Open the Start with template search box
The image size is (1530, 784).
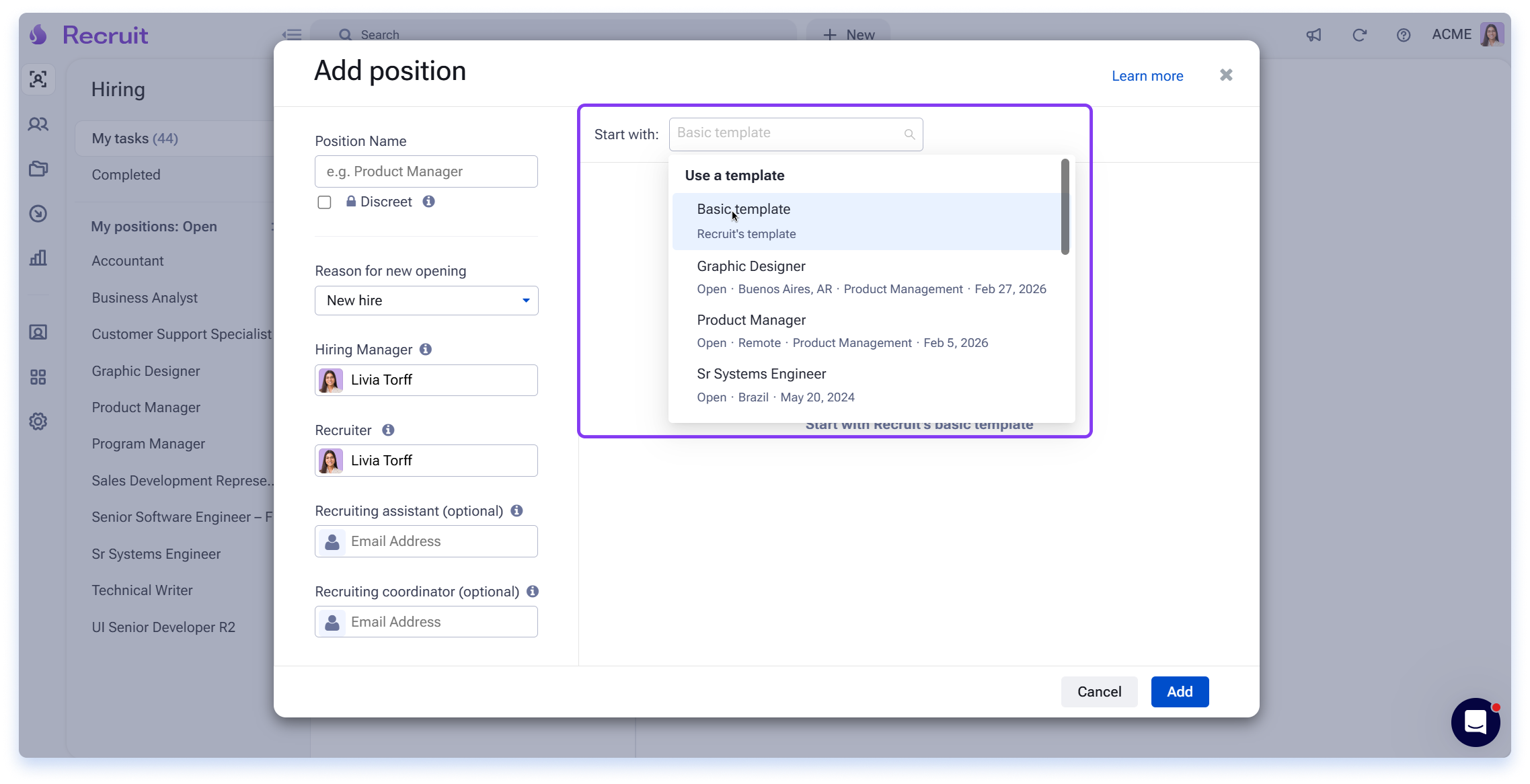[x=796, y=134]
